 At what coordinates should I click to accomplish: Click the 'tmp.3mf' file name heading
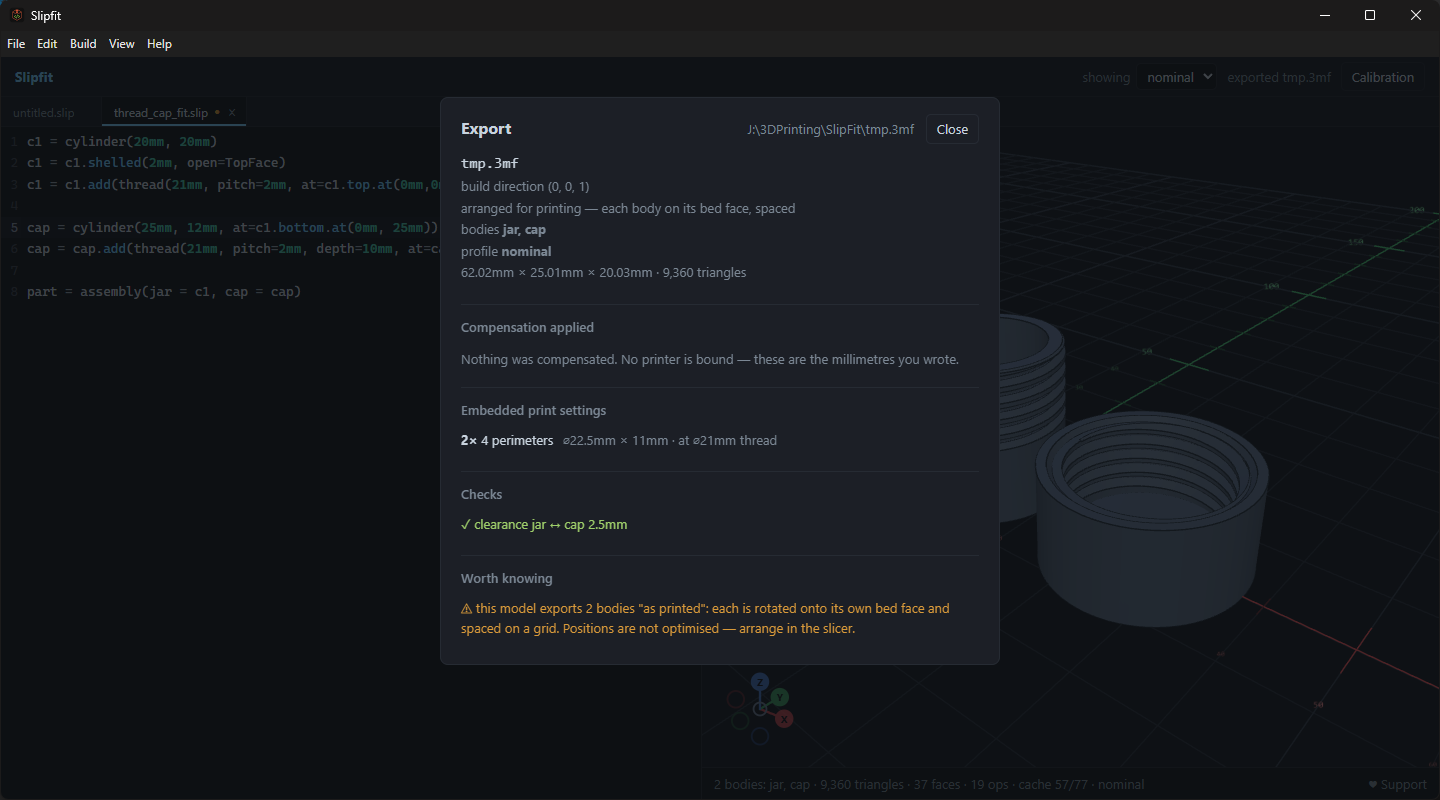pyautogui.click(x=490, y=163)
